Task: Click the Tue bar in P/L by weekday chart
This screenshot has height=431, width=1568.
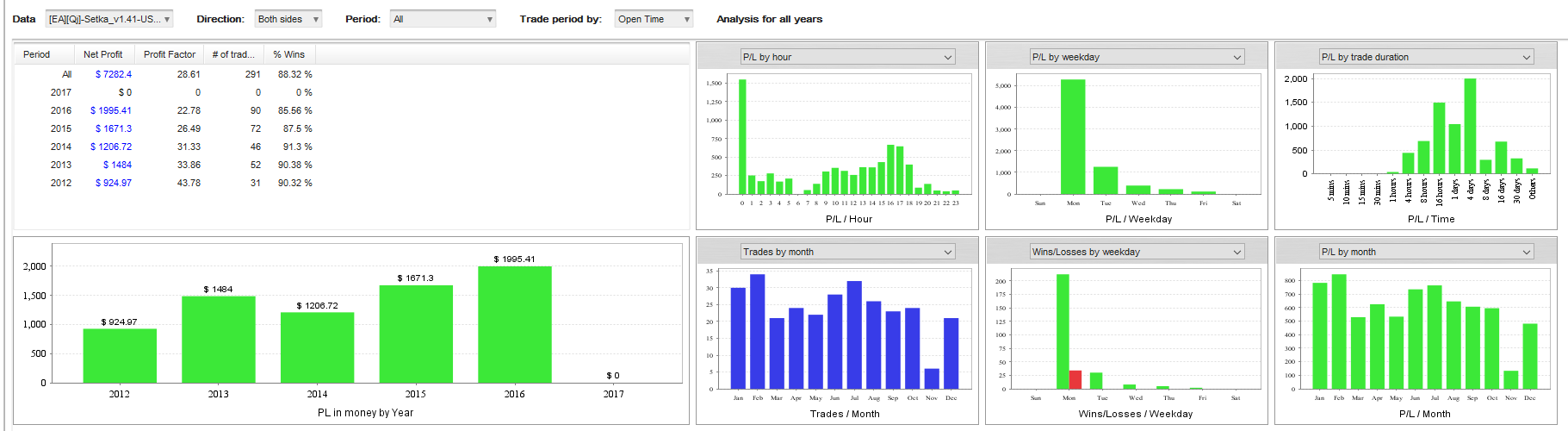Action: point(1106,180)
